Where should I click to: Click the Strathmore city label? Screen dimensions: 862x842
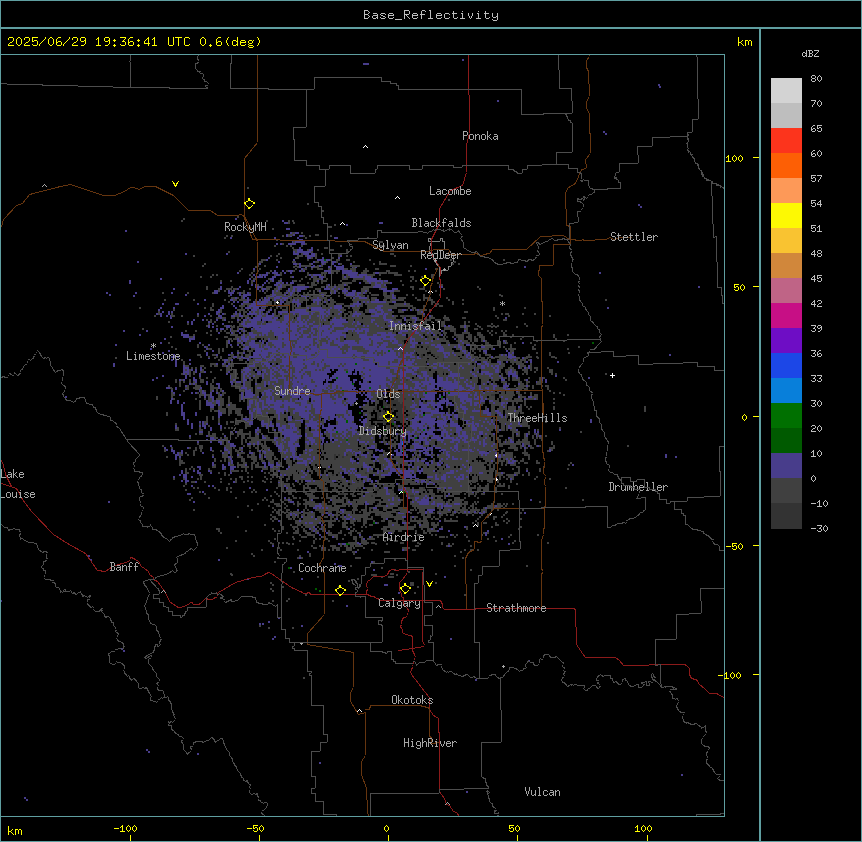point(516,608)
